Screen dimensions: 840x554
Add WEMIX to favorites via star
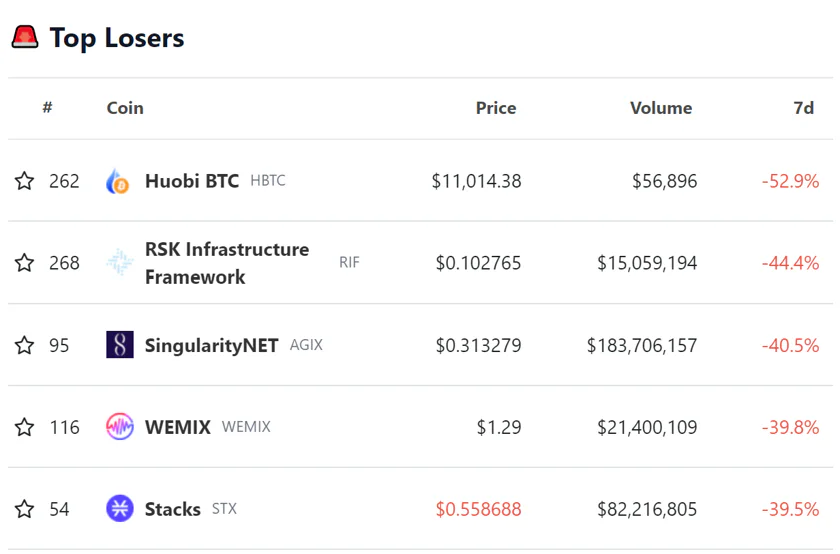click(24, 427)
